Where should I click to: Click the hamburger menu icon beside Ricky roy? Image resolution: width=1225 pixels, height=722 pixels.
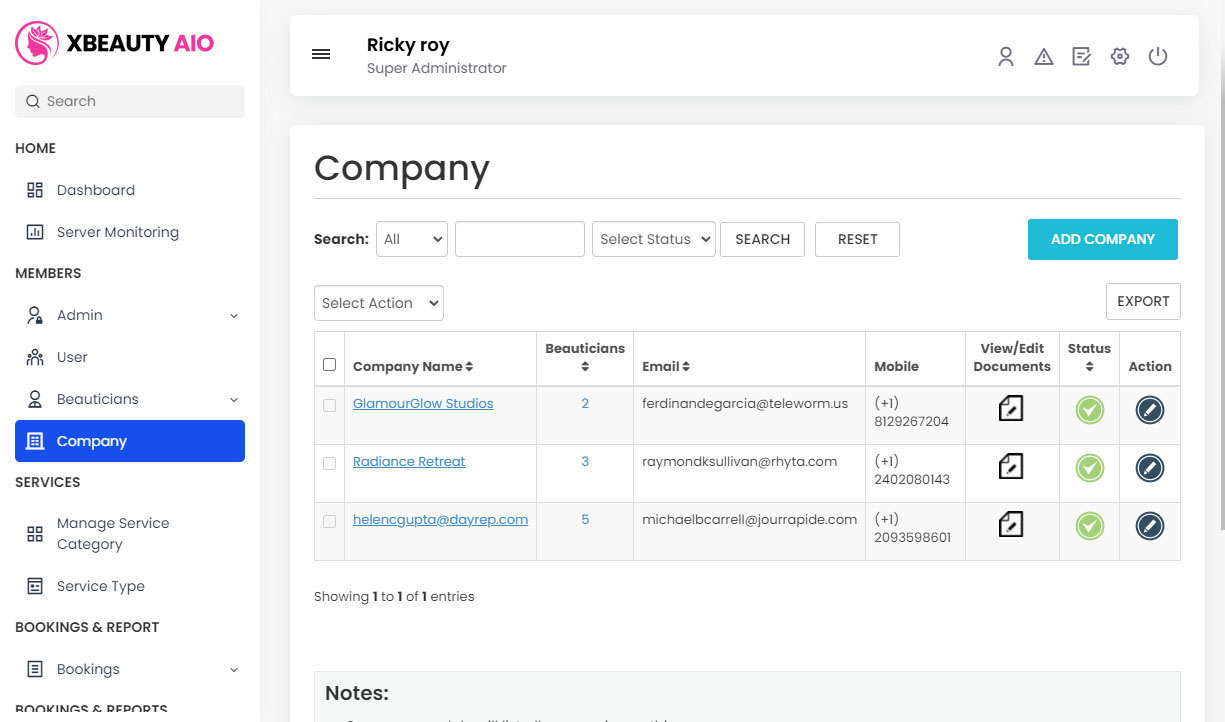point(321,54)
